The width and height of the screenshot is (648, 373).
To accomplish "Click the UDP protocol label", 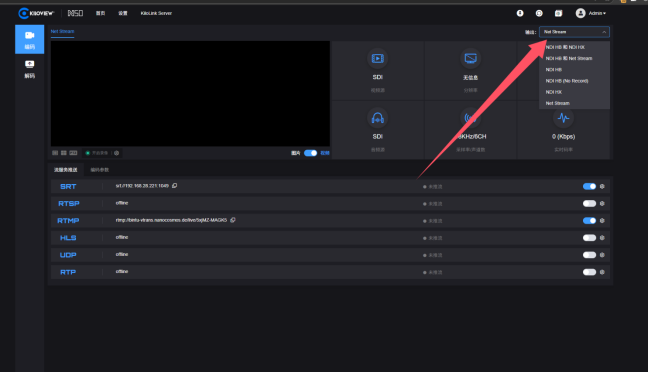I will click(x=68, y=255).
